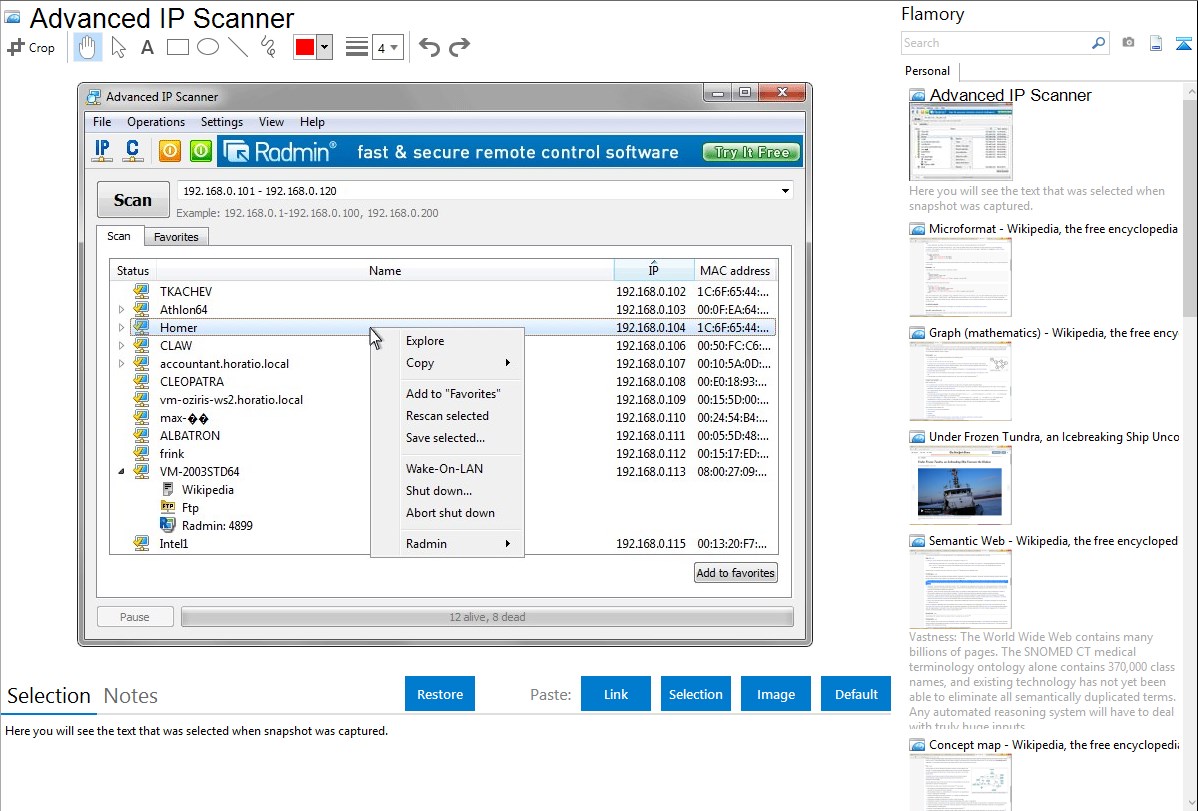Viewport: 1198px width, 811px height.
Task: Click the line thickness icon
Action: pyautogui.click(x=356, y=47)
